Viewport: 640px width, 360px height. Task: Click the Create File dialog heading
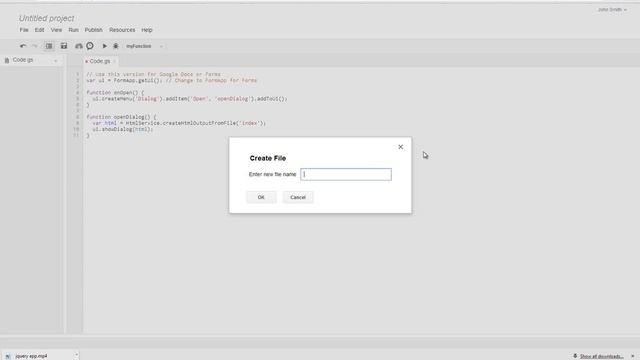click(x=268, y=158)
